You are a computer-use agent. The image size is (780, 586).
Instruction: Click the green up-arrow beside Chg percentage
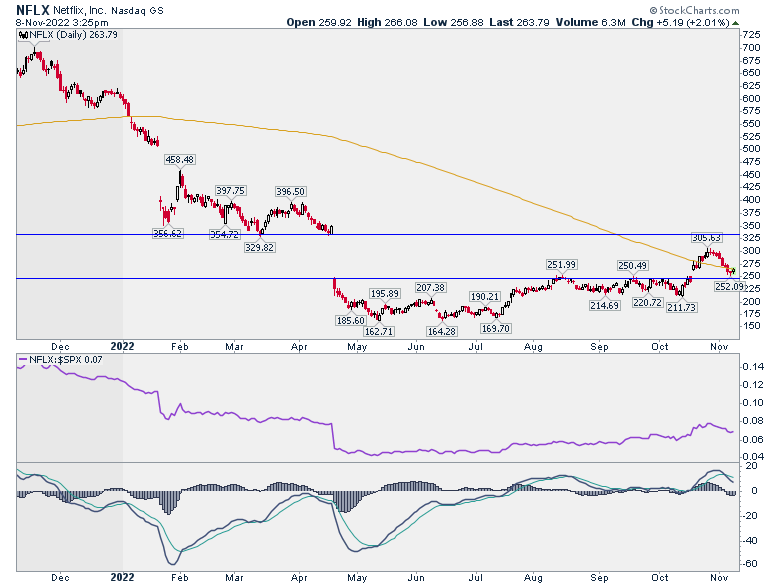736,23
